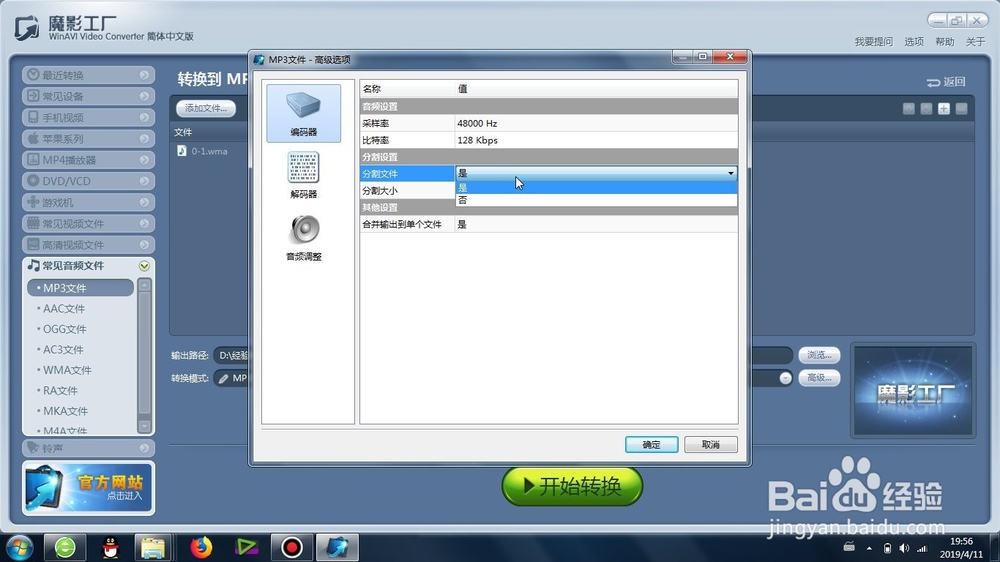This screenshot has width=1000, height=562.
Task: Click the 添加文件 button
Action: click(x=206, y=108)
